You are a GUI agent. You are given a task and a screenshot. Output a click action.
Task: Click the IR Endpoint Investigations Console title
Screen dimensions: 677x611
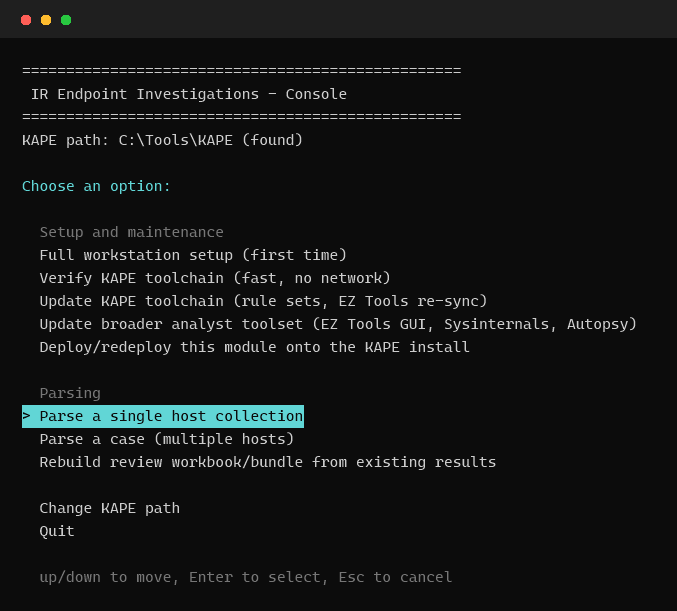pyautogui.click(x=189, y=94)
